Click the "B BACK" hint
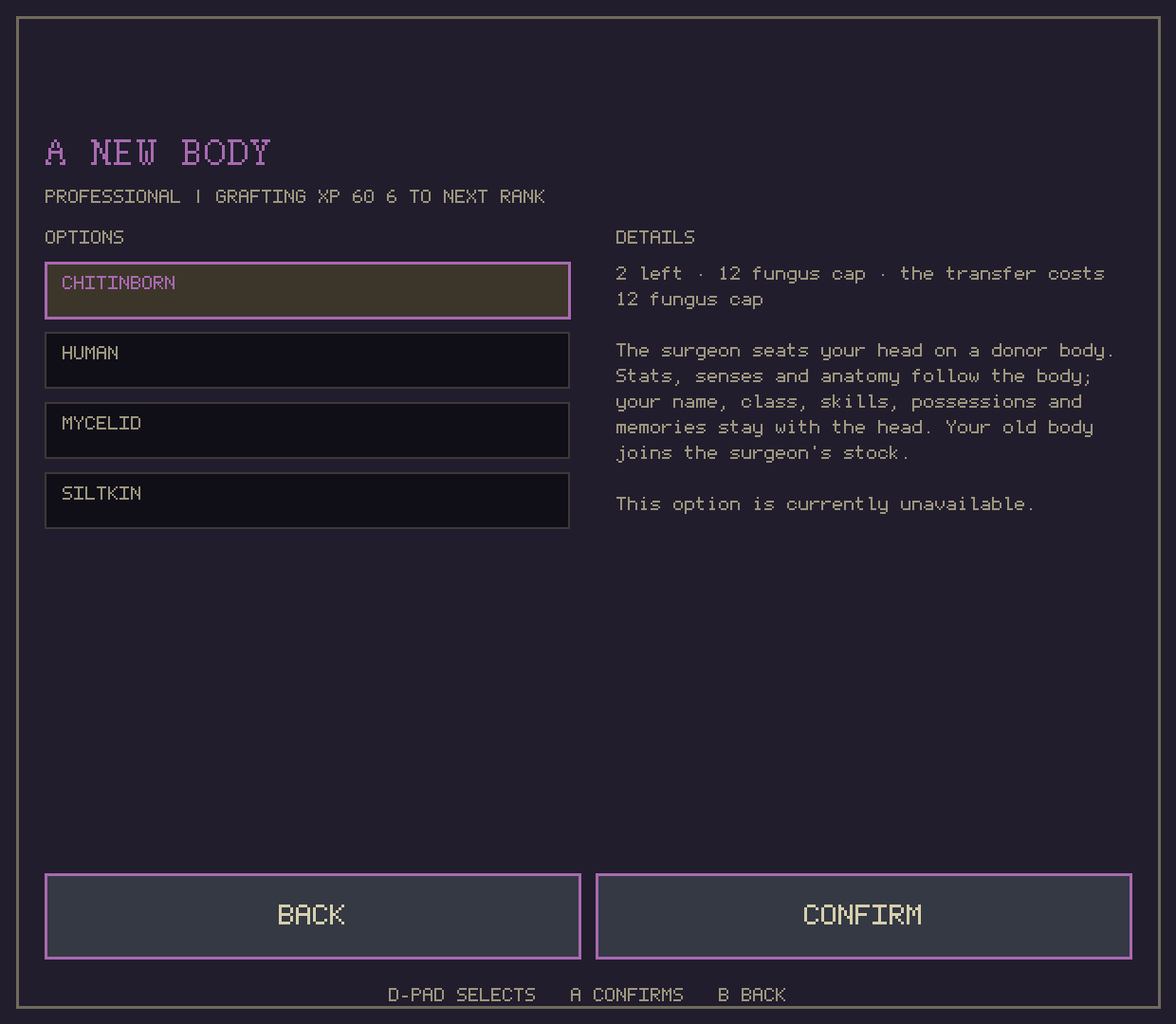Screen dimensions: 1176x1024 coord(752,995)
